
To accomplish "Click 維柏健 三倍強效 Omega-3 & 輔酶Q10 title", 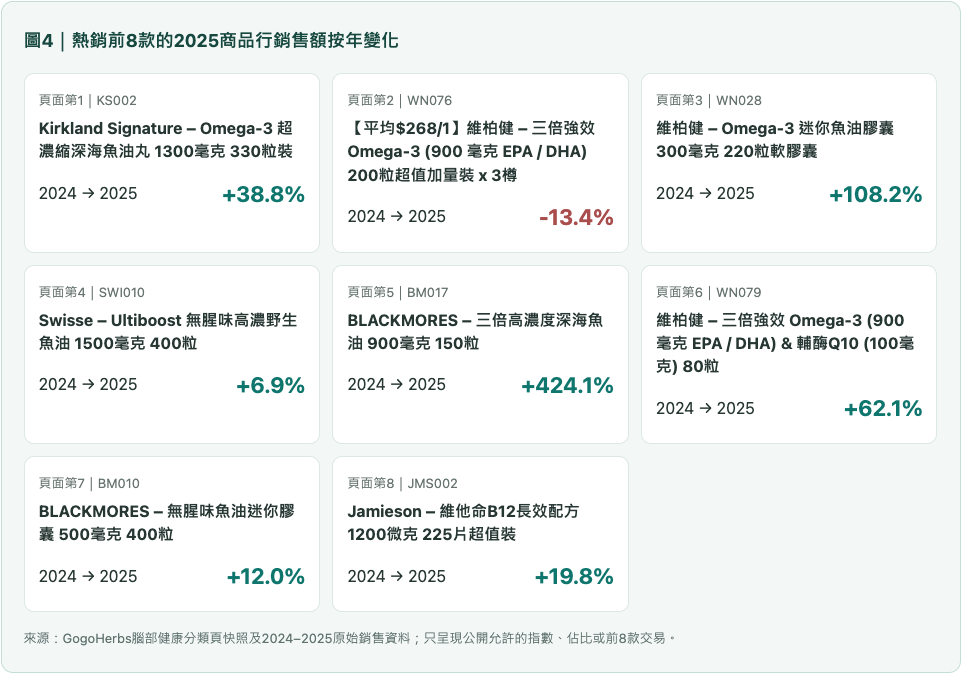I will 785,343.
